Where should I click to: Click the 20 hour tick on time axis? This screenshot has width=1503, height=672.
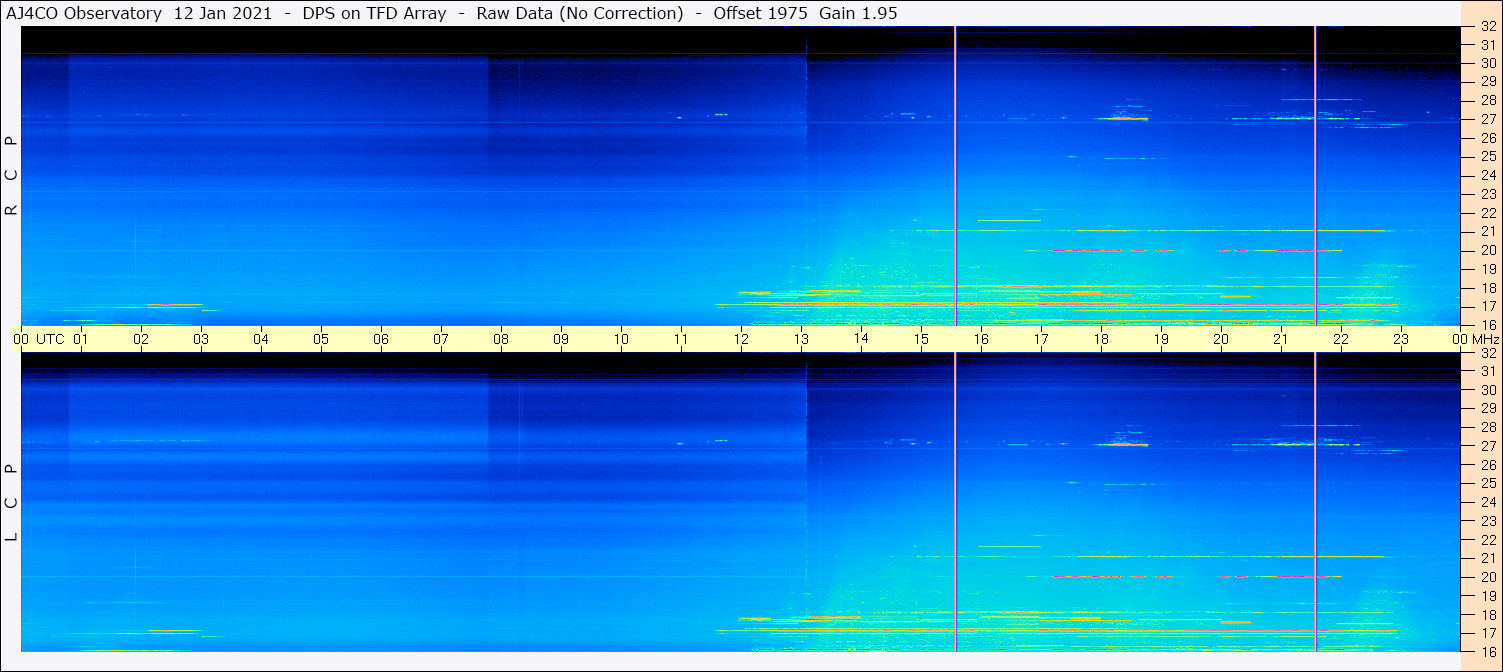1221,339
